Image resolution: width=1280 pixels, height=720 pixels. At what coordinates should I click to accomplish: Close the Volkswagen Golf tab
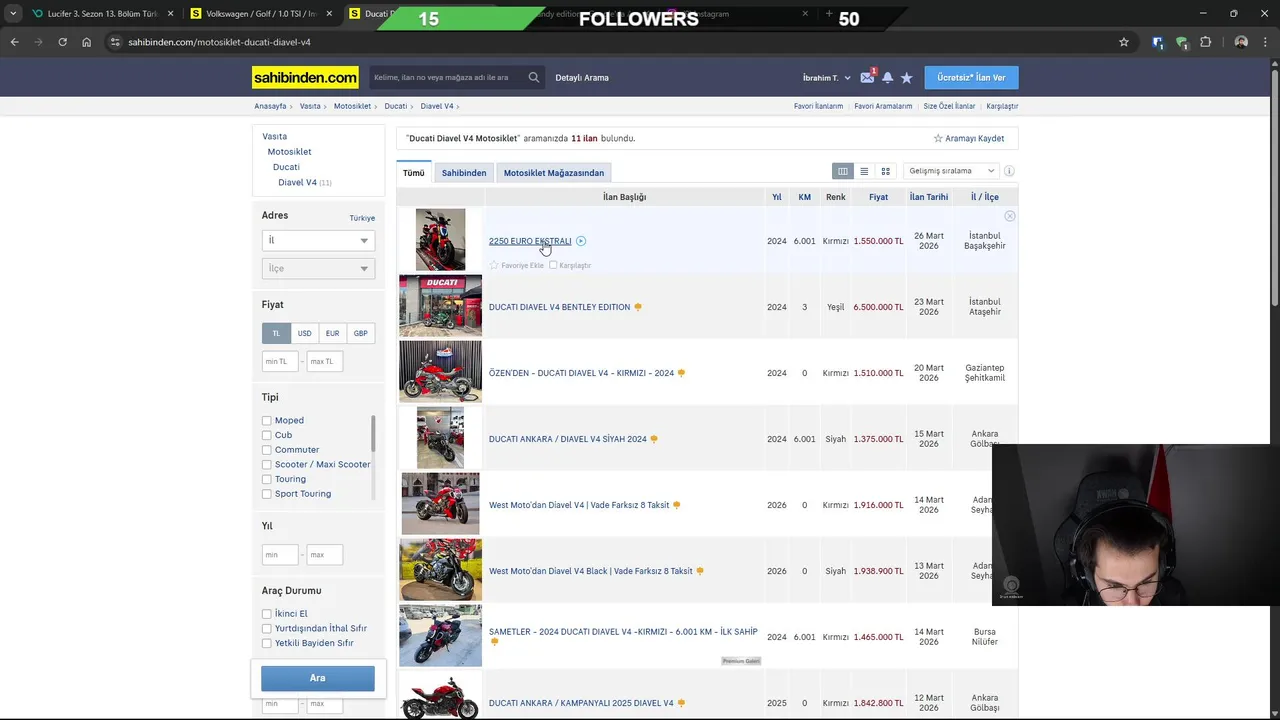pos(329,14)
